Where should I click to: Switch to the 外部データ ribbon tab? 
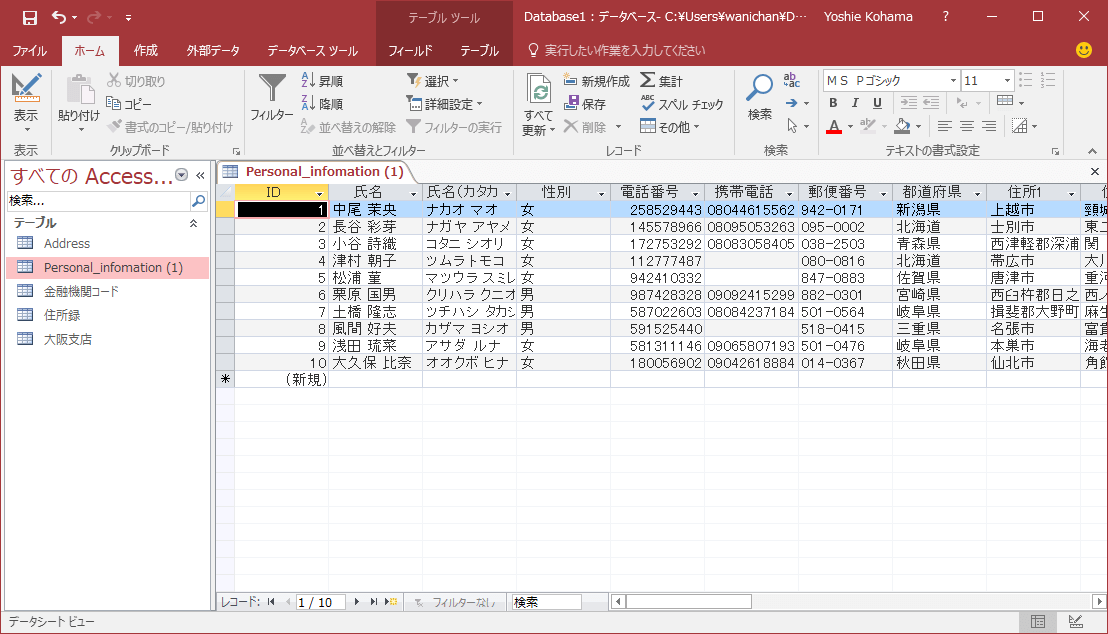[x=213, y=50]
